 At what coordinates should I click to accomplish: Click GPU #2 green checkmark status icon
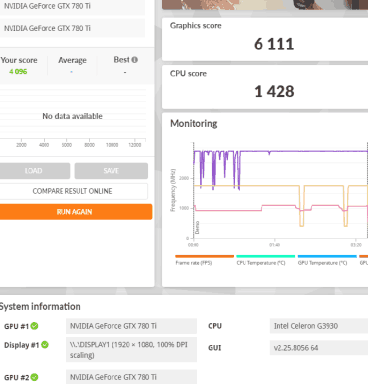pyautogui.click(x=34, y=377)
